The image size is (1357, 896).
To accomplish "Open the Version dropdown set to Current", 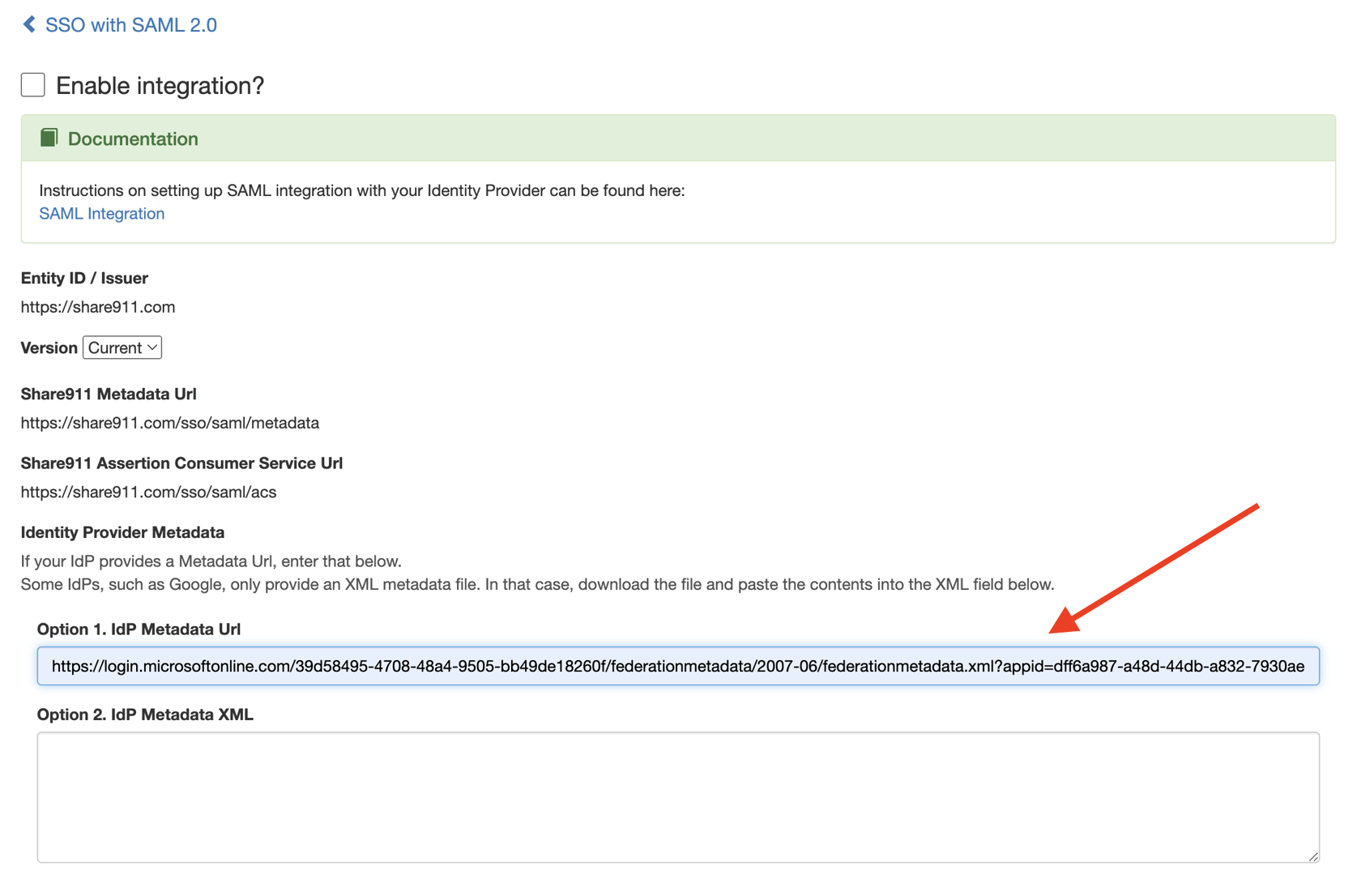I will pyautogui.click(x=122, y=348).
